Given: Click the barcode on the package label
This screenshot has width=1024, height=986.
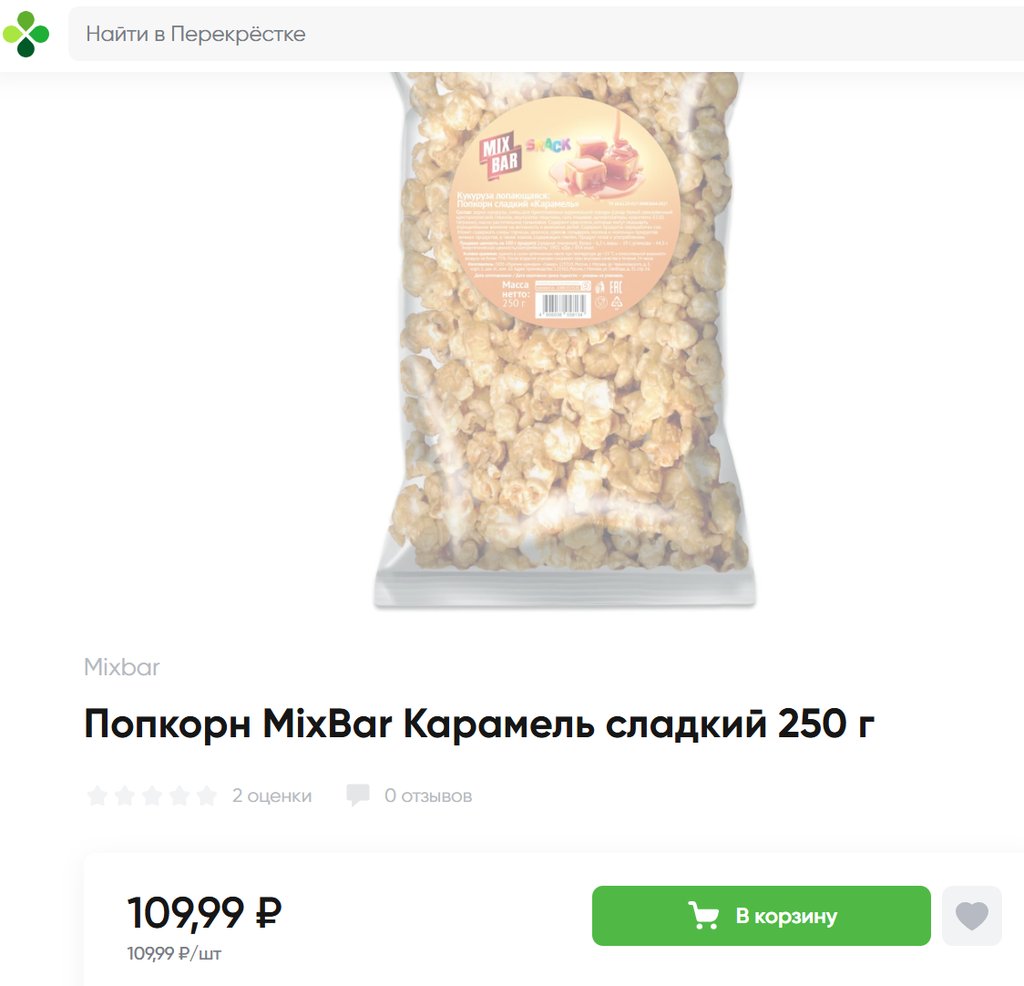Looking at the screenshot, I should pyautogui.click(x=564, y=305).
